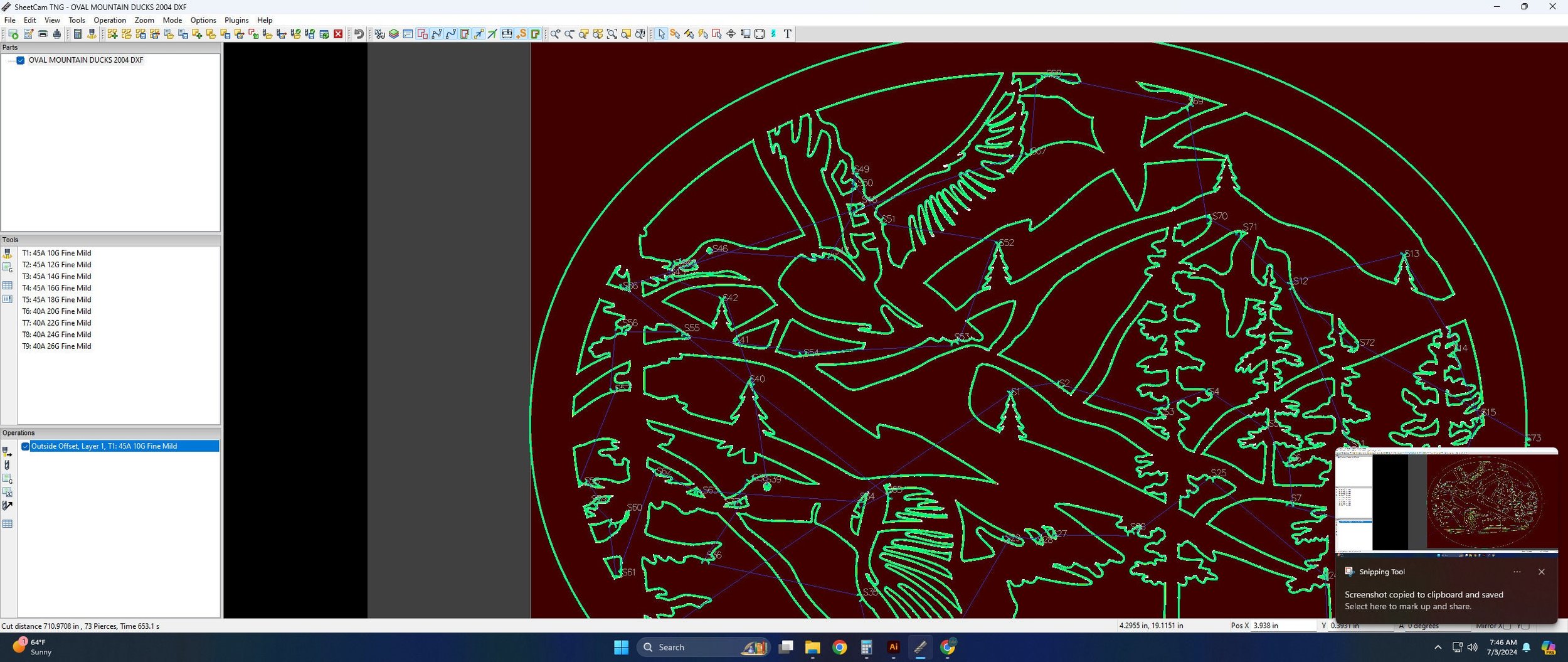Select the Text tool T icon
Viewport: 1568px width, 662px height.
(x=788, y=34)
